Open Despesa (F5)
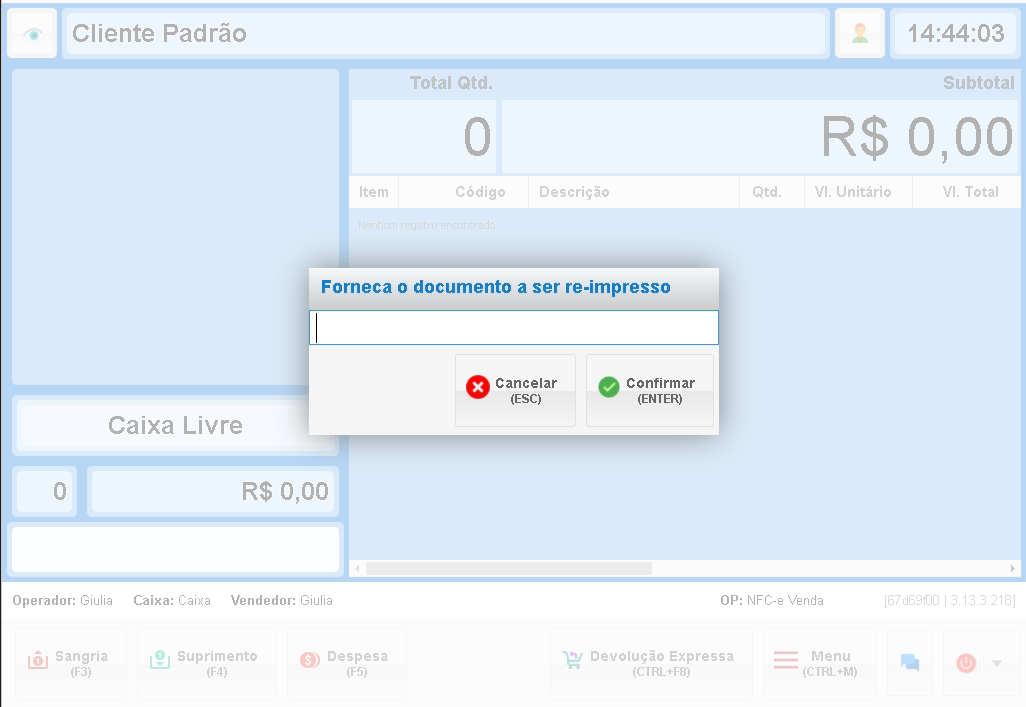1026x707 pixels. pyautogui.click(x=347, y=663)
